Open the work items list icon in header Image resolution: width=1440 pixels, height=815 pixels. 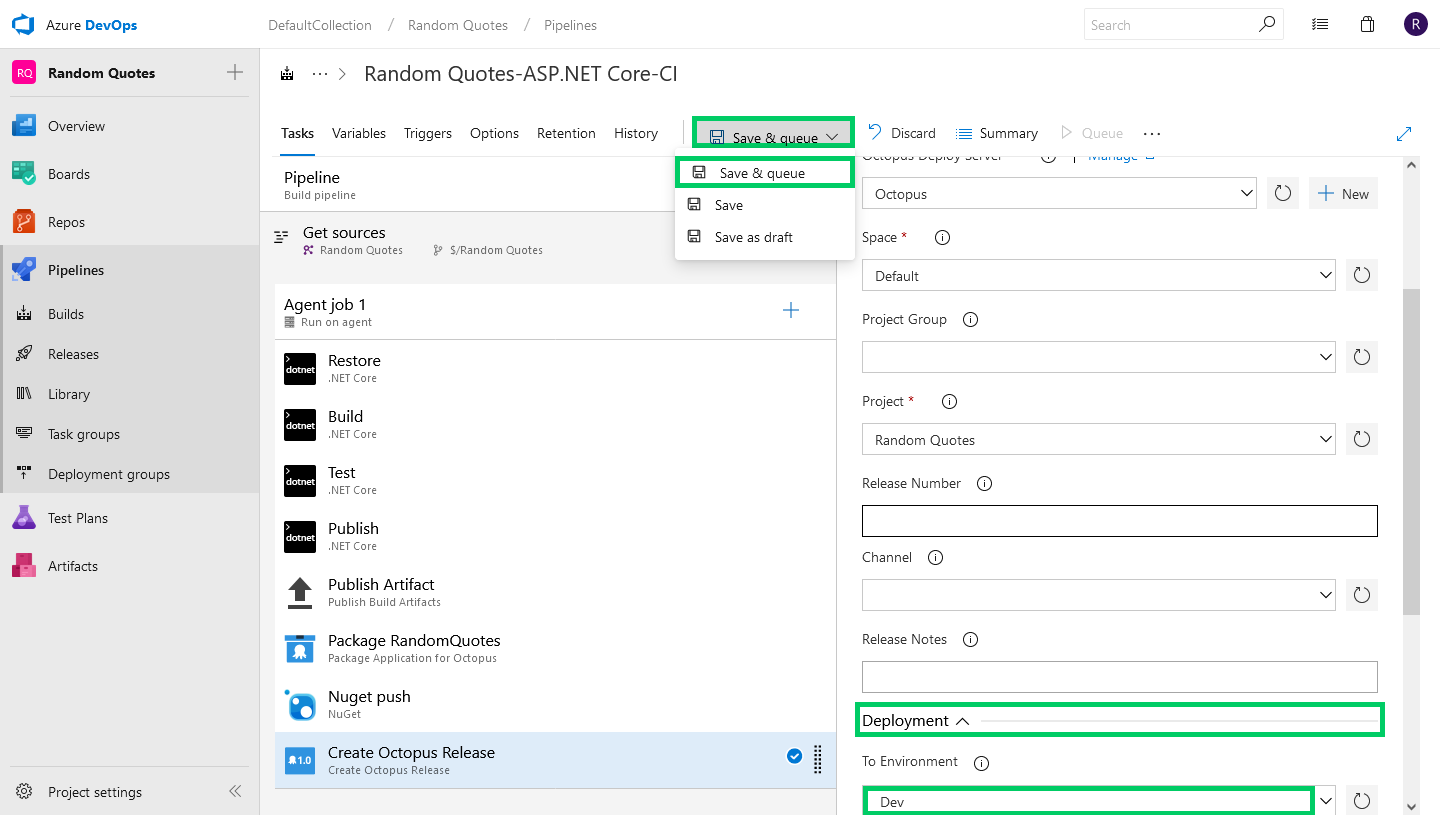pos(1320,25)
